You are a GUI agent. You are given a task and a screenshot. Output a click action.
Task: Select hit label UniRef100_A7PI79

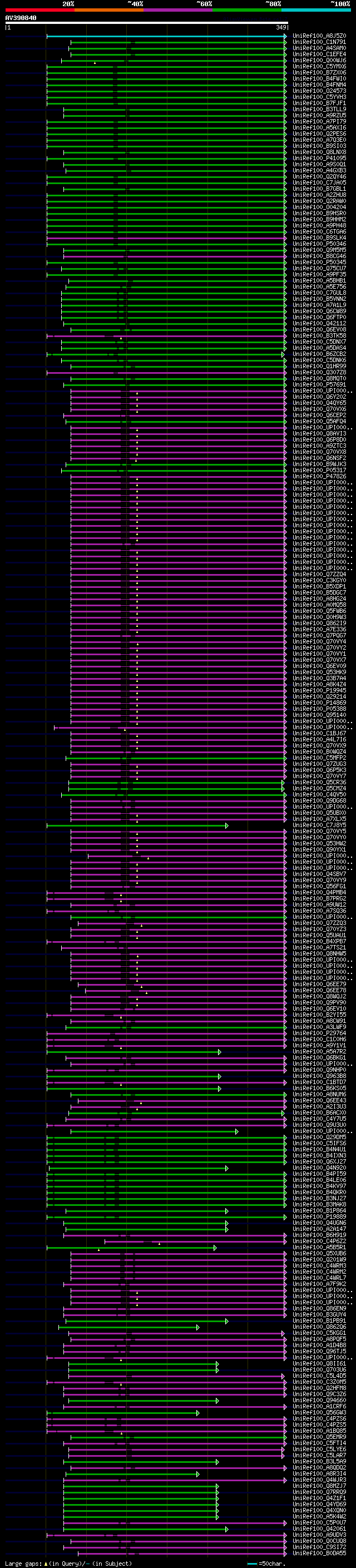click(x=319, y=122)
